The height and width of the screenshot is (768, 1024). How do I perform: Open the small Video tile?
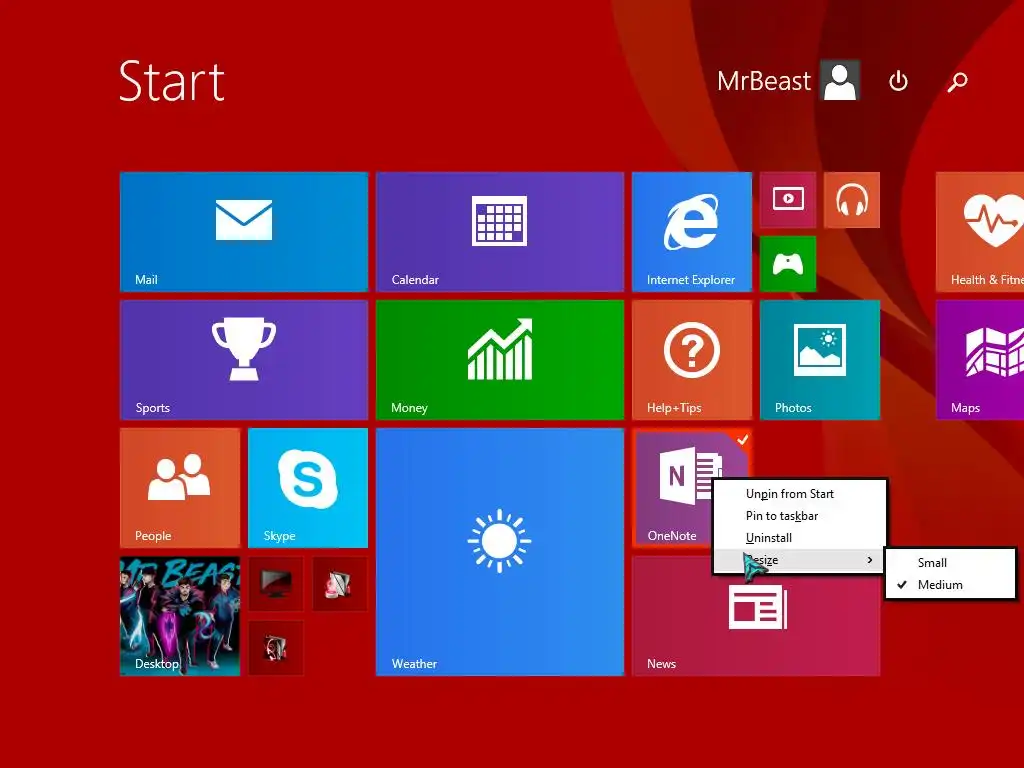(788, 200)
